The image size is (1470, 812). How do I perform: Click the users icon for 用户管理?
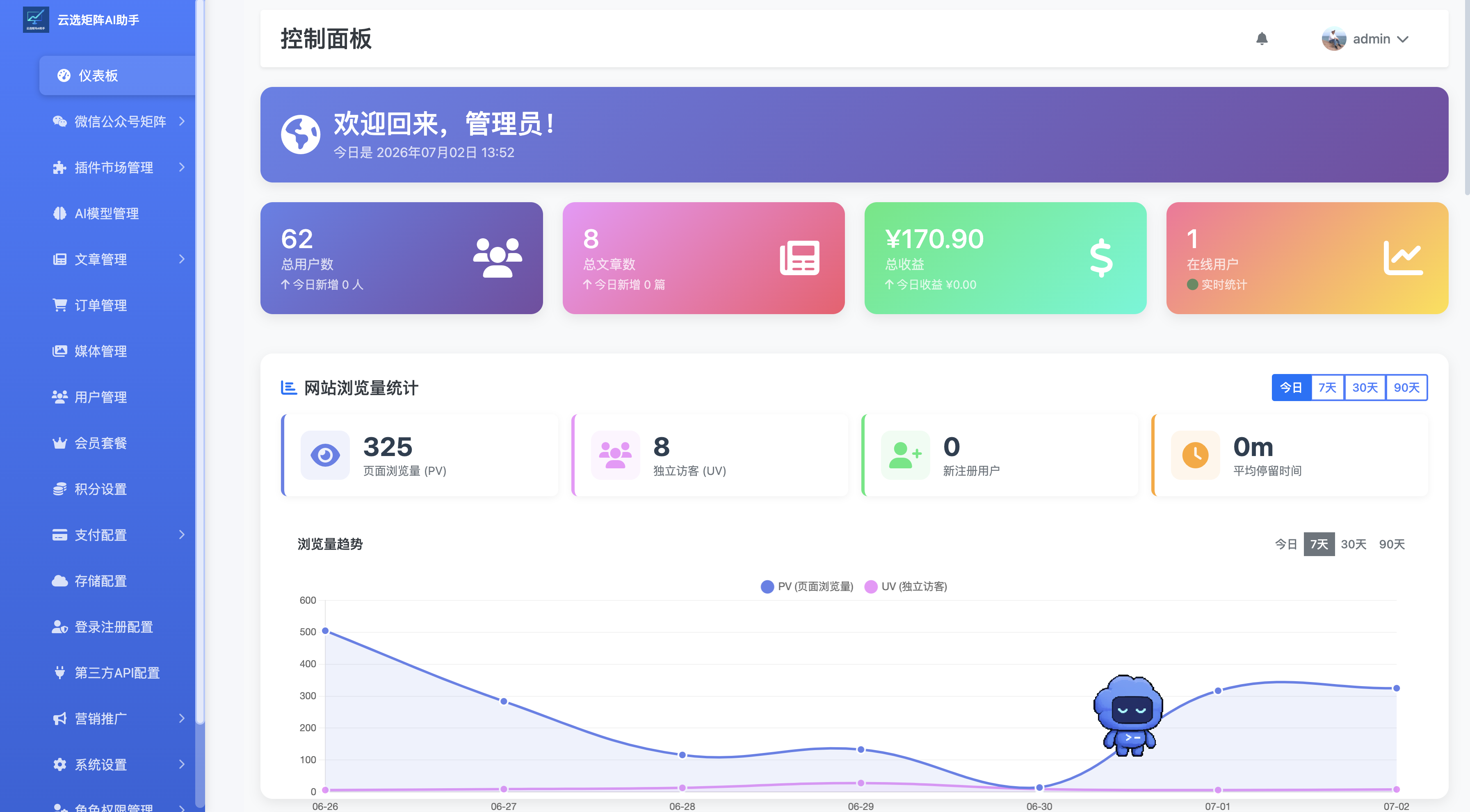59,397
